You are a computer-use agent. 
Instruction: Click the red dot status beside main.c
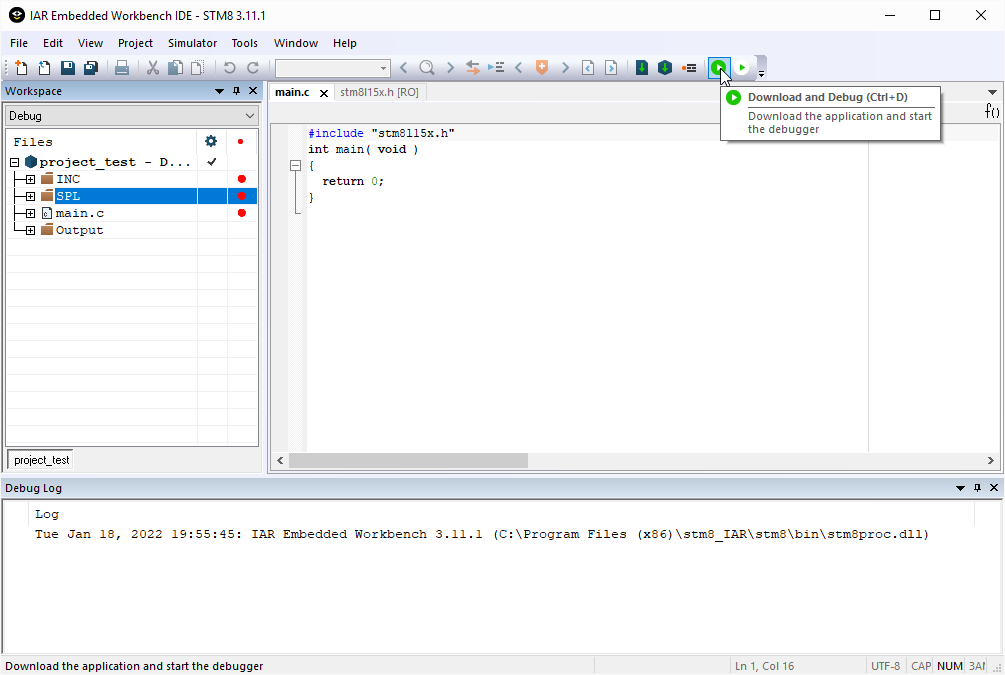[x=242, y=213]
